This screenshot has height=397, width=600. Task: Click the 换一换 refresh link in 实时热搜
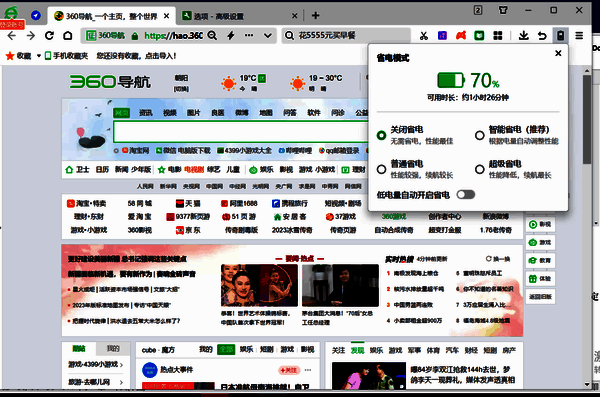point(498,259)
